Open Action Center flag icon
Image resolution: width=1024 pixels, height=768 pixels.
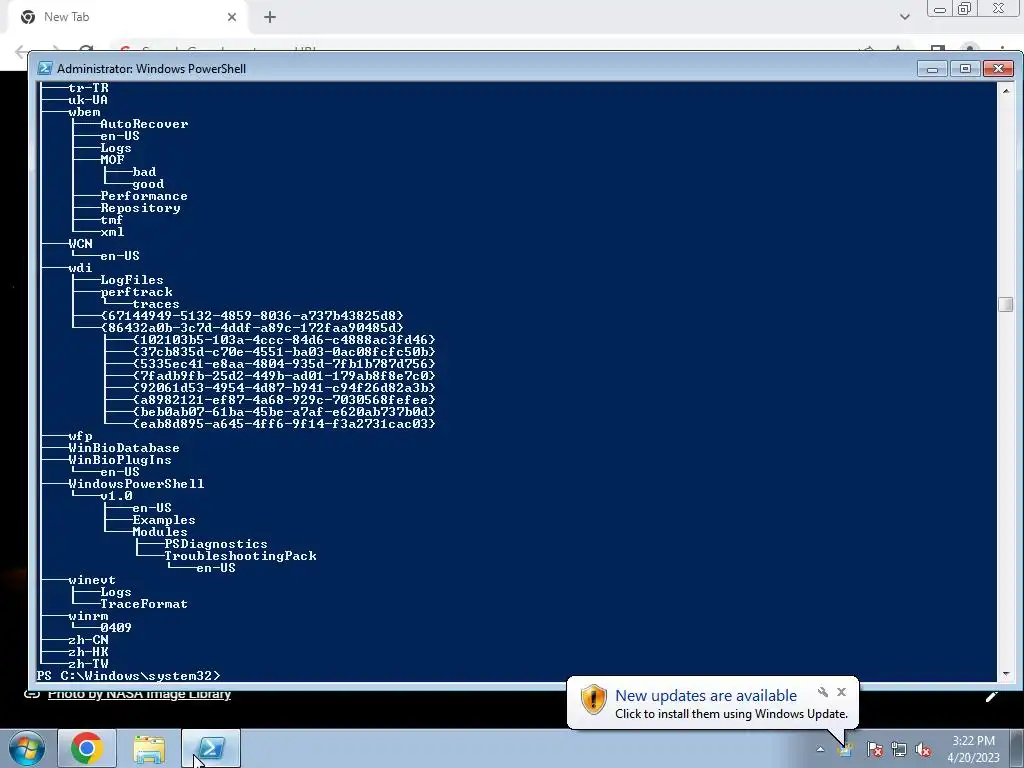[x=874, y=749]
